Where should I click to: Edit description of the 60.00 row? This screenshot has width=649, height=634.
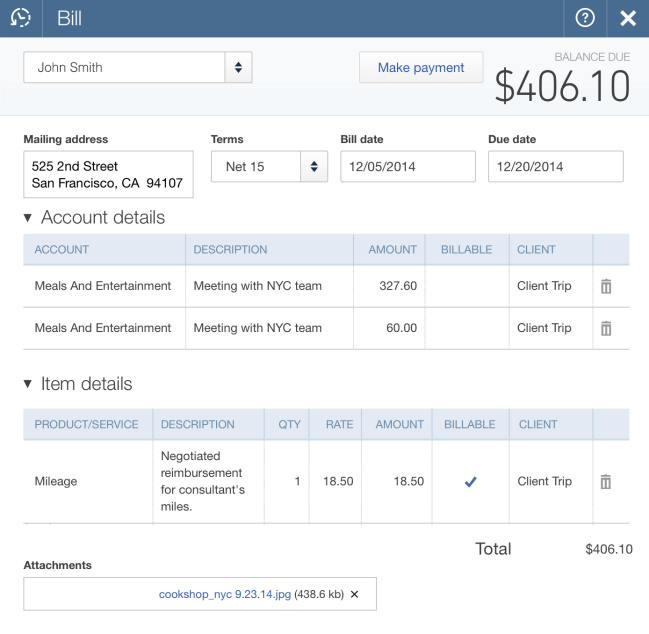pos(269,328)
